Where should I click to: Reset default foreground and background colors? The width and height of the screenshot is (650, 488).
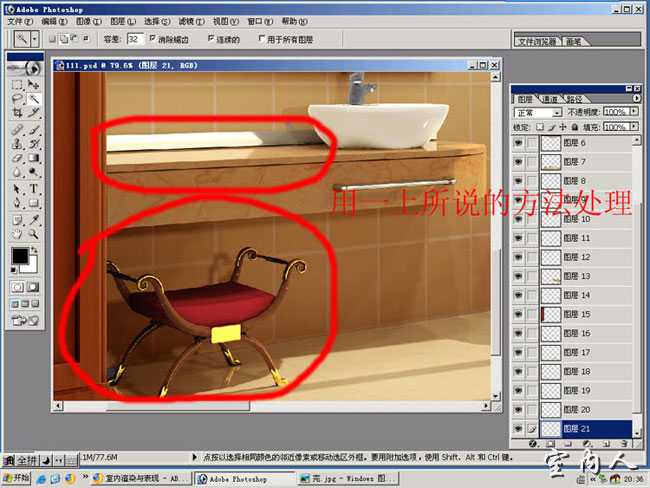point(14,270)
